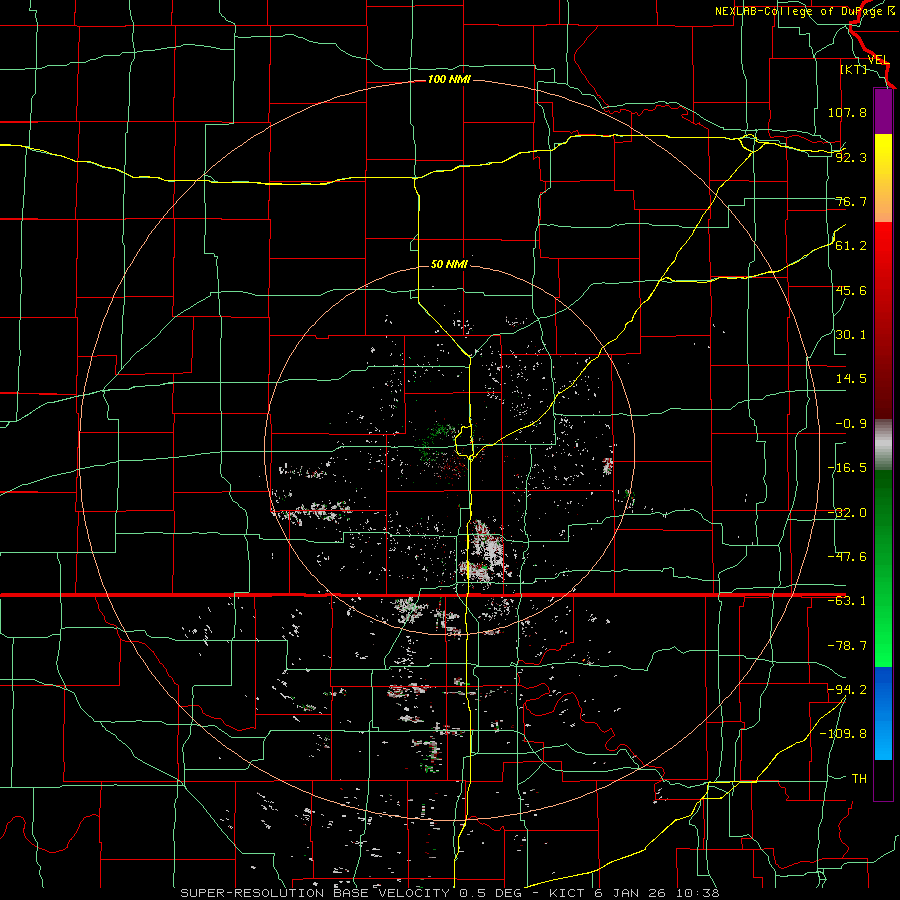Viewport: 900px width, 900px height.
Task: Click the [KT] units label
Action: pyautogui.click(x=854, y=69)
